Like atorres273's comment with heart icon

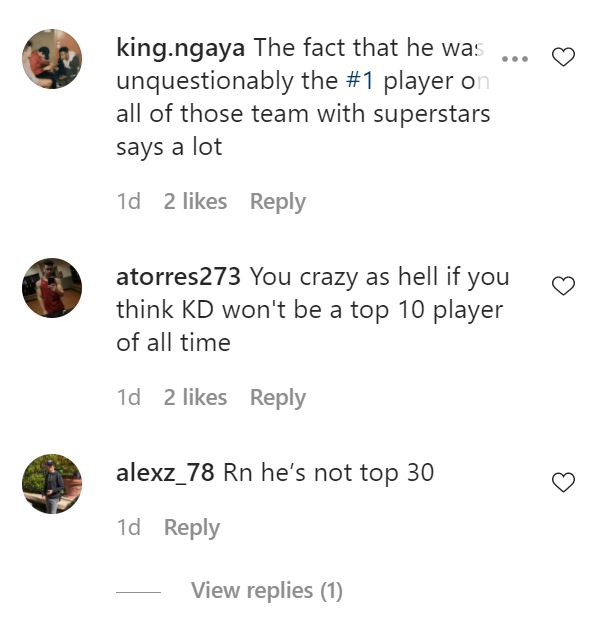563,286
